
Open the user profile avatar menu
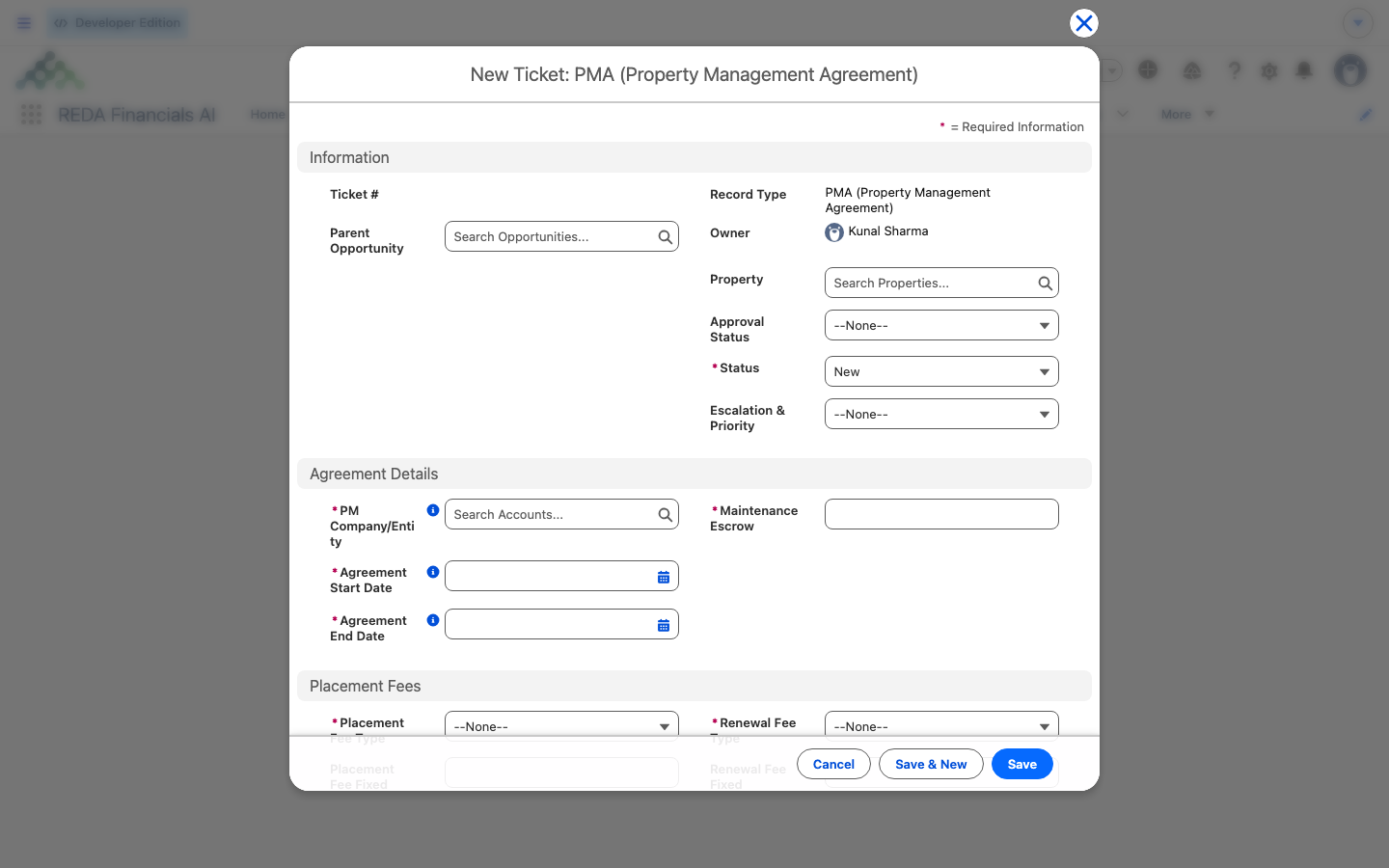coord(1350,69)
